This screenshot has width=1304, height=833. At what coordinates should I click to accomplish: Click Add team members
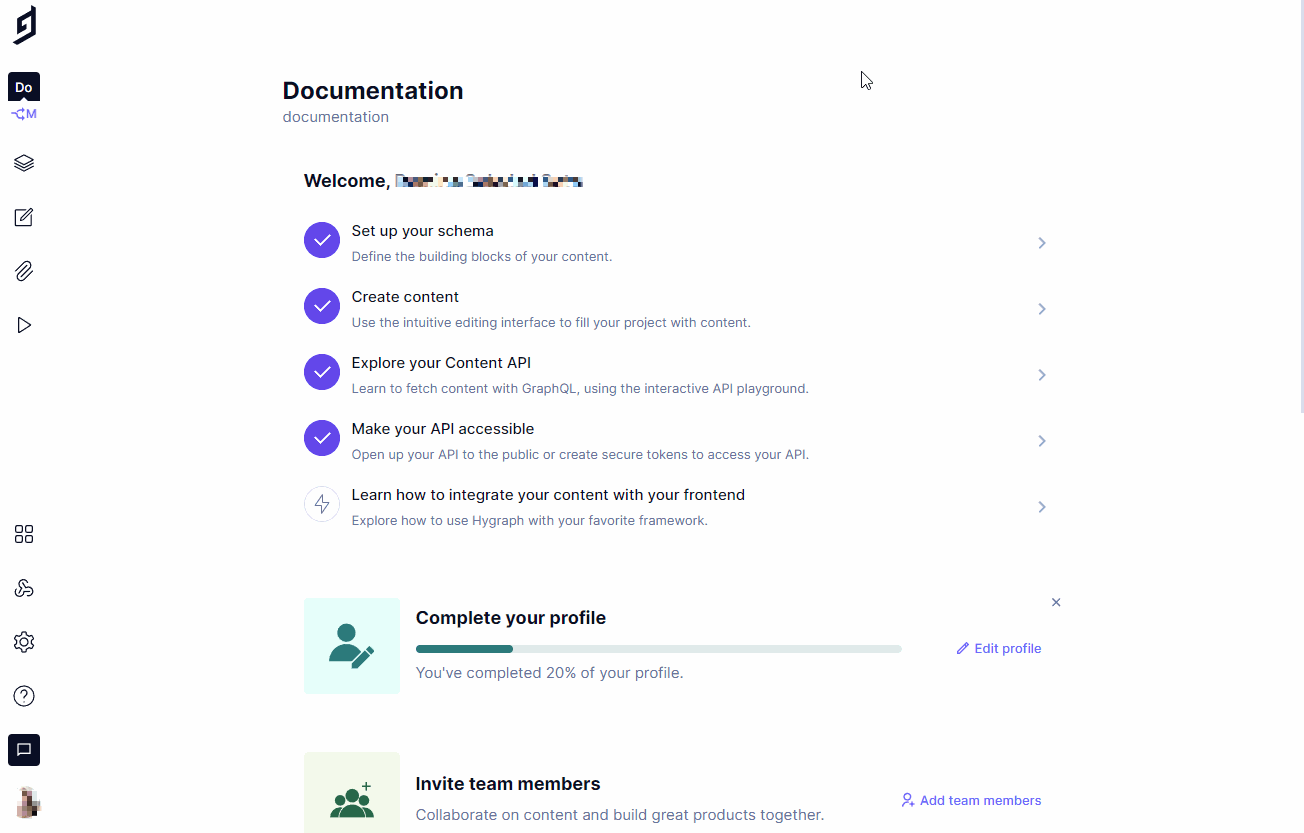click(x=970, y=800)
